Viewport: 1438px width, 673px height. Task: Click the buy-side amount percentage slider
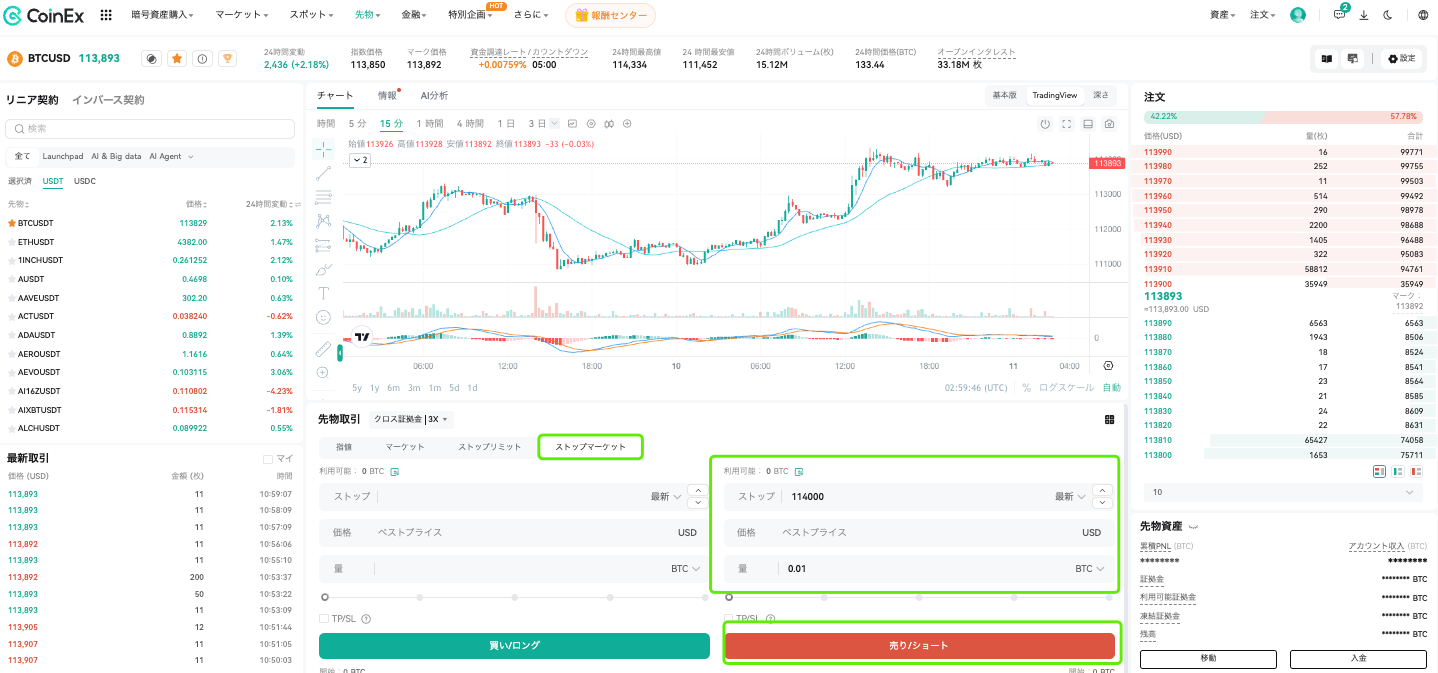point(515,597)
